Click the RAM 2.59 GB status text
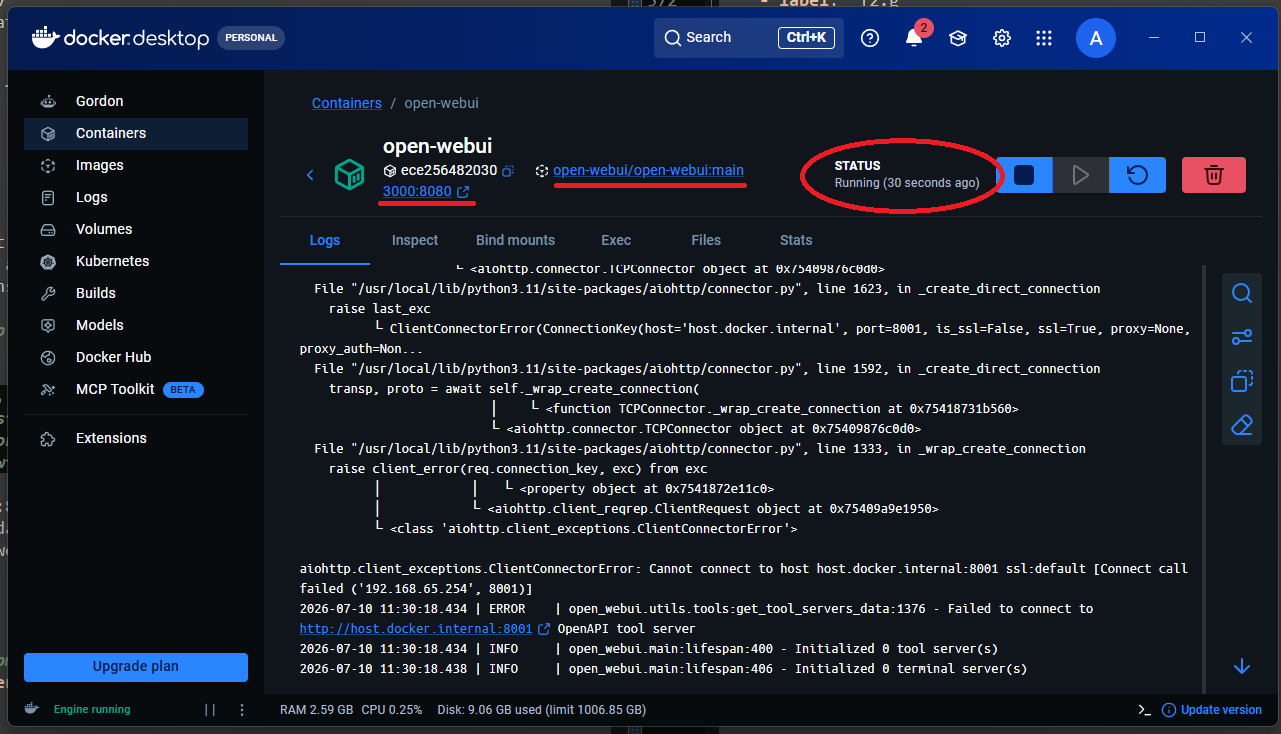This screenshot has height=734, width=1281. pyautogui.click(x=316, y=710)
